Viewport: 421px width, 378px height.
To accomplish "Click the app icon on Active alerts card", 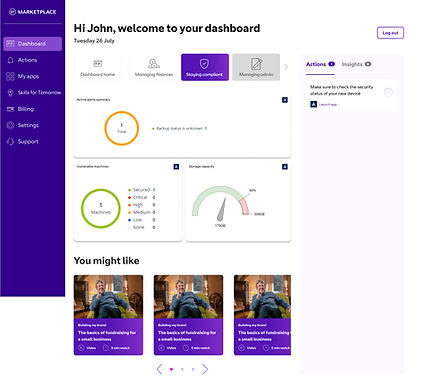I will coord(285,100).
